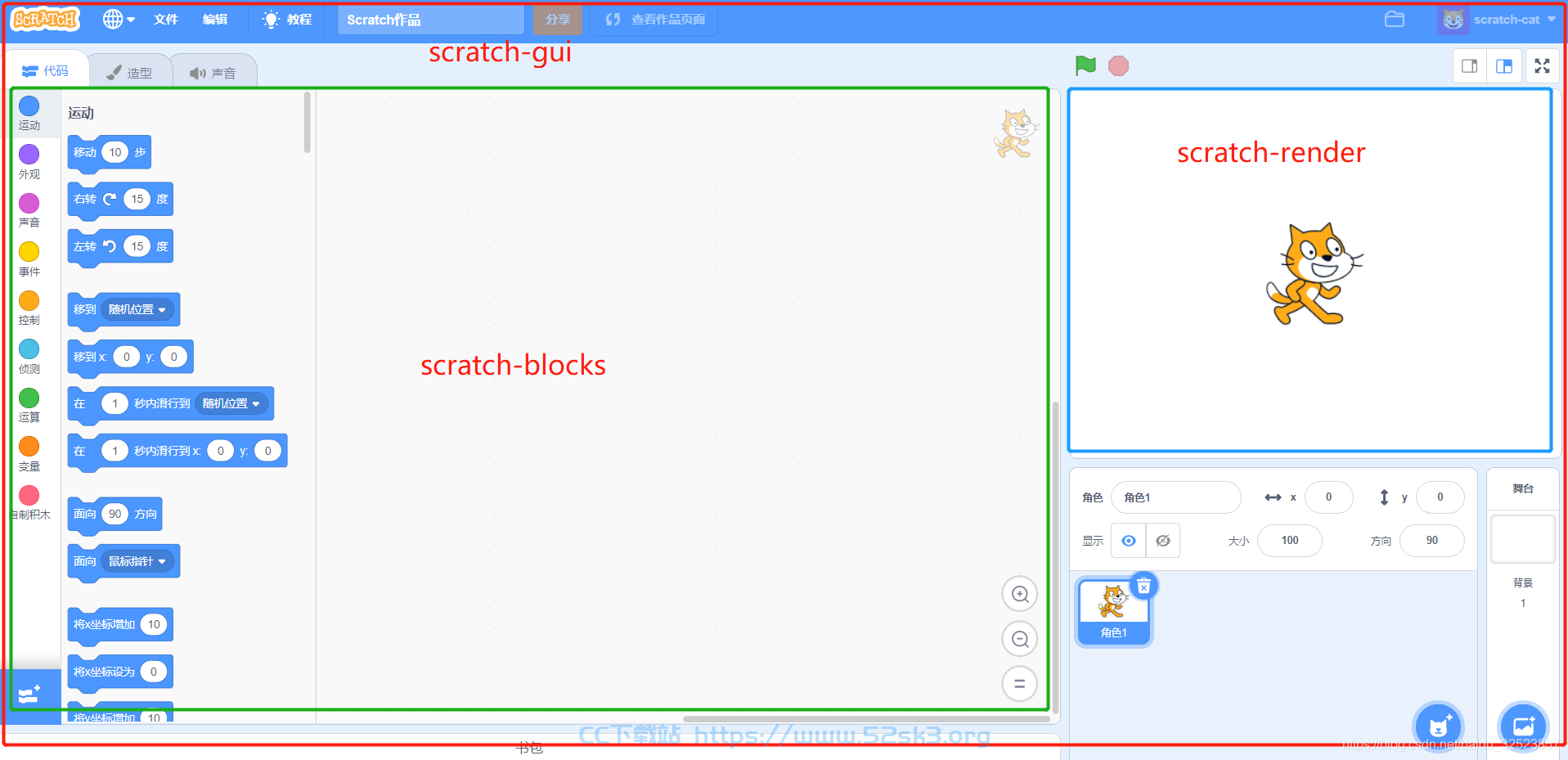Hide the sprite with crossed eye icon
The image size is (1568, 760).
[x=1163, y=541]
